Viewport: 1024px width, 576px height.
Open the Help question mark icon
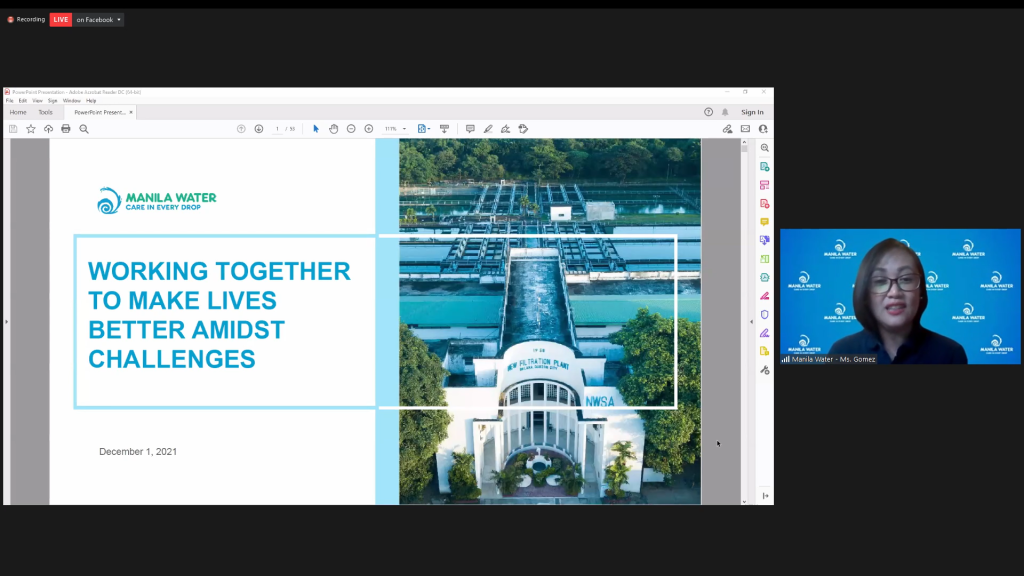(709, 112)
